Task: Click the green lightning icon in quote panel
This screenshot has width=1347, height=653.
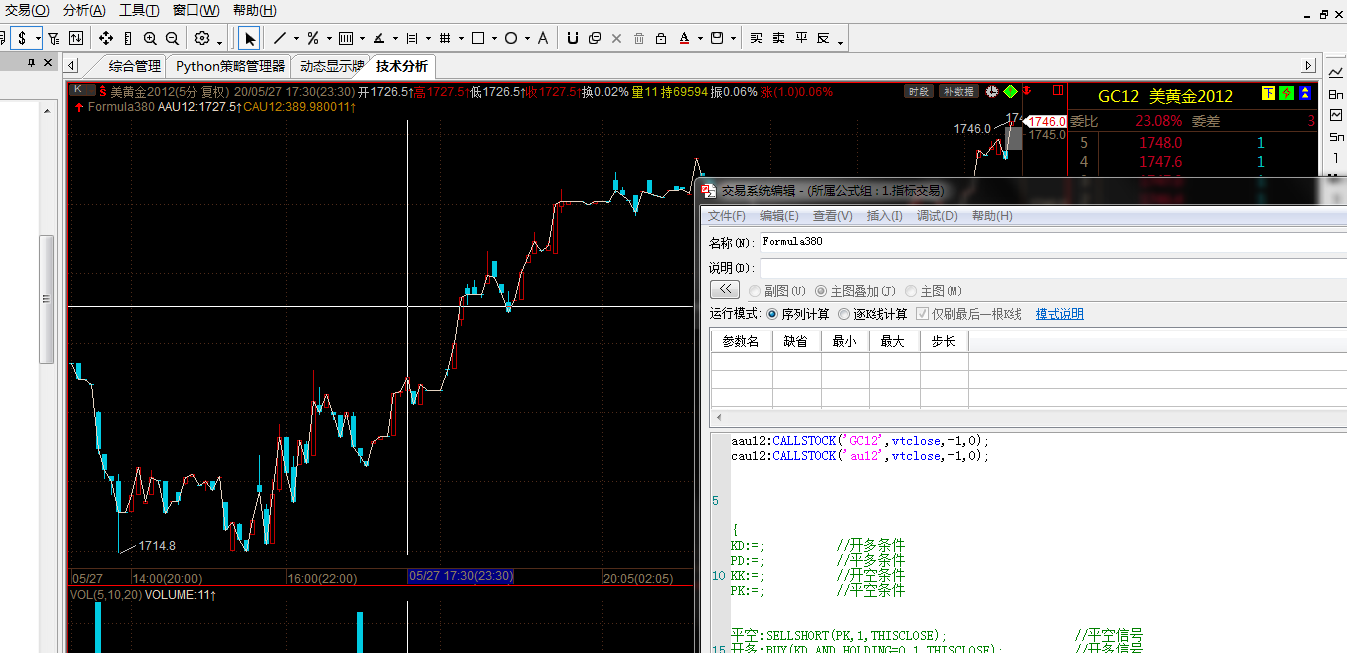Action: point(1287,94)
